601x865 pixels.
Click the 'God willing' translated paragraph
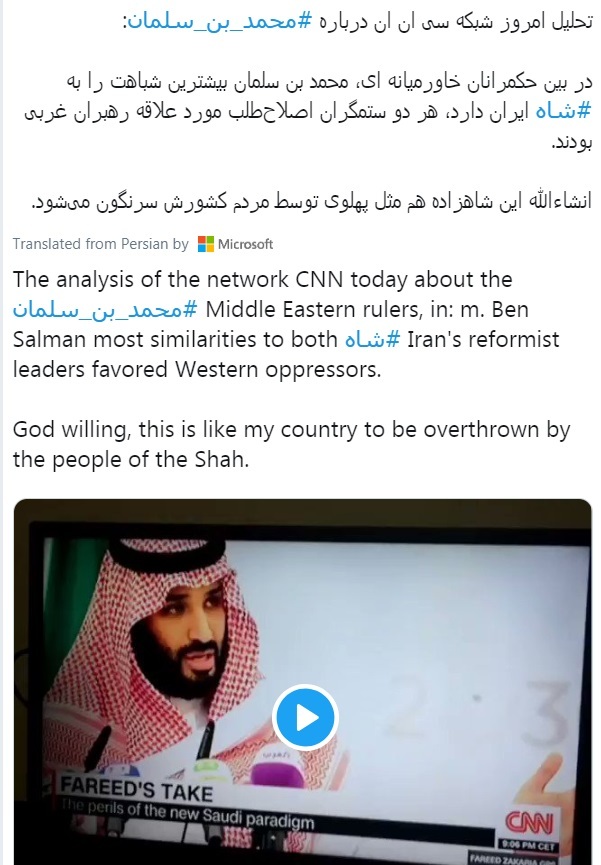[290, 446]
